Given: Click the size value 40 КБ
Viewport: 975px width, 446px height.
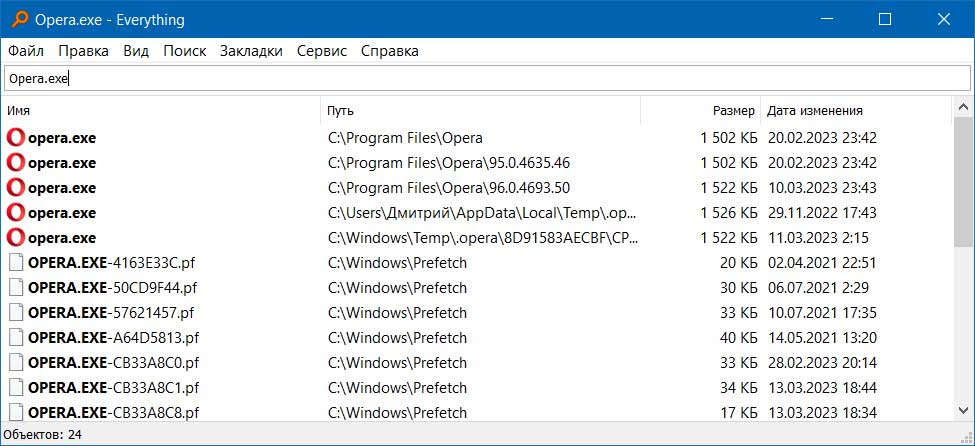Looking at the screenshot, I should point(739,338).
